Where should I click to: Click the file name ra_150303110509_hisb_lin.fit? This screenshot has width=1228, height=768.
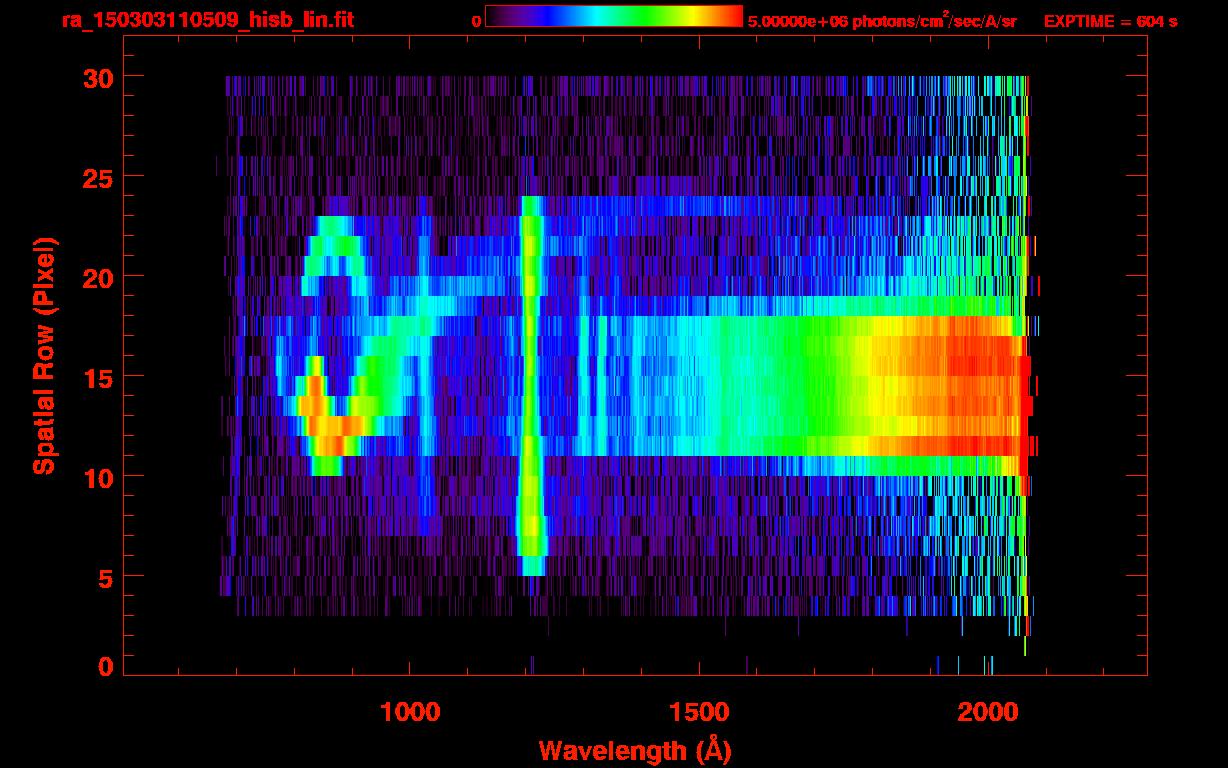pyautogui.click(x=207, y=20)
